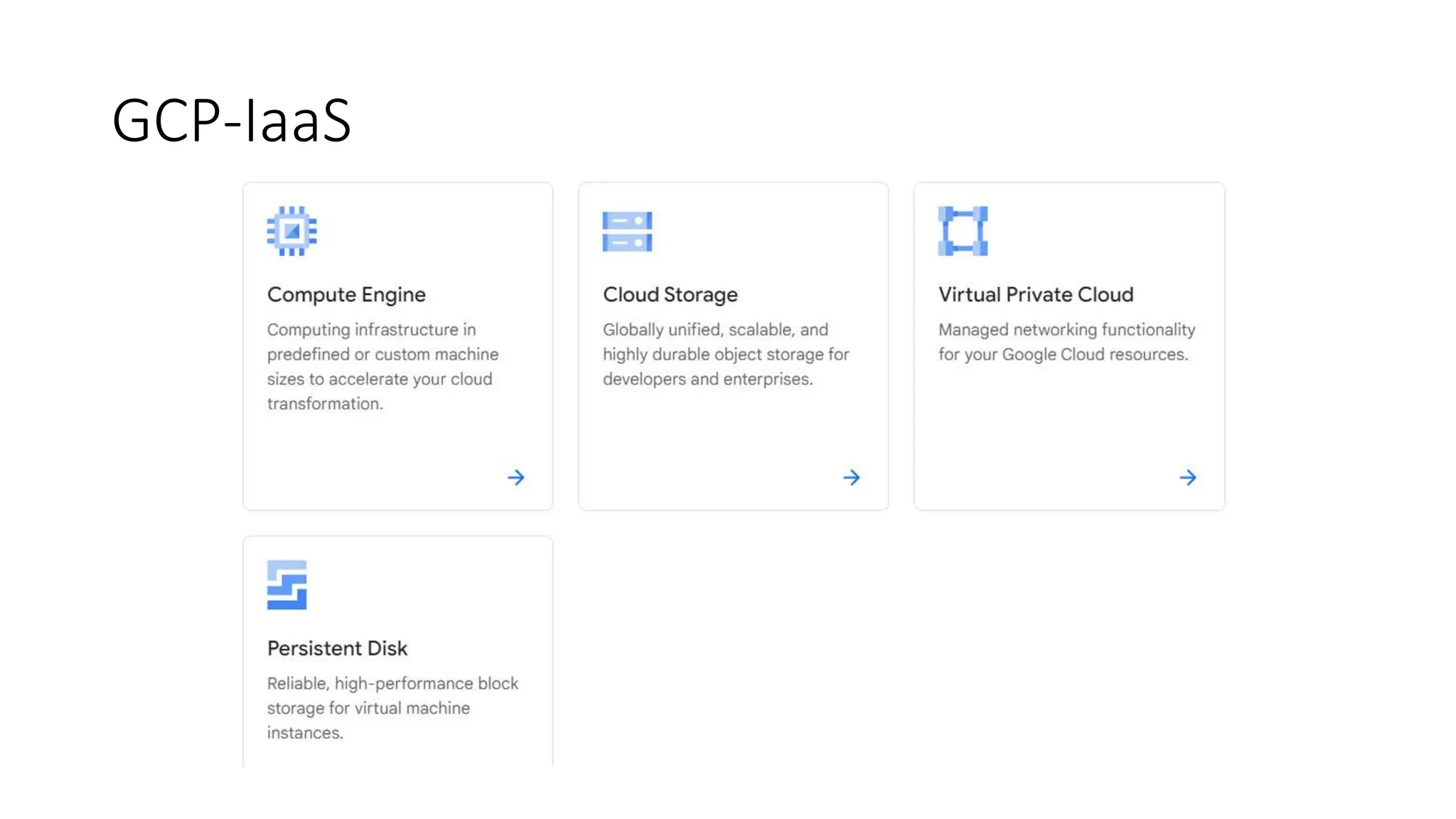Follow the arrow on the Cloud Storage card
The width and height of the screenshot is (1456, 819).
[x=852, y=478]
